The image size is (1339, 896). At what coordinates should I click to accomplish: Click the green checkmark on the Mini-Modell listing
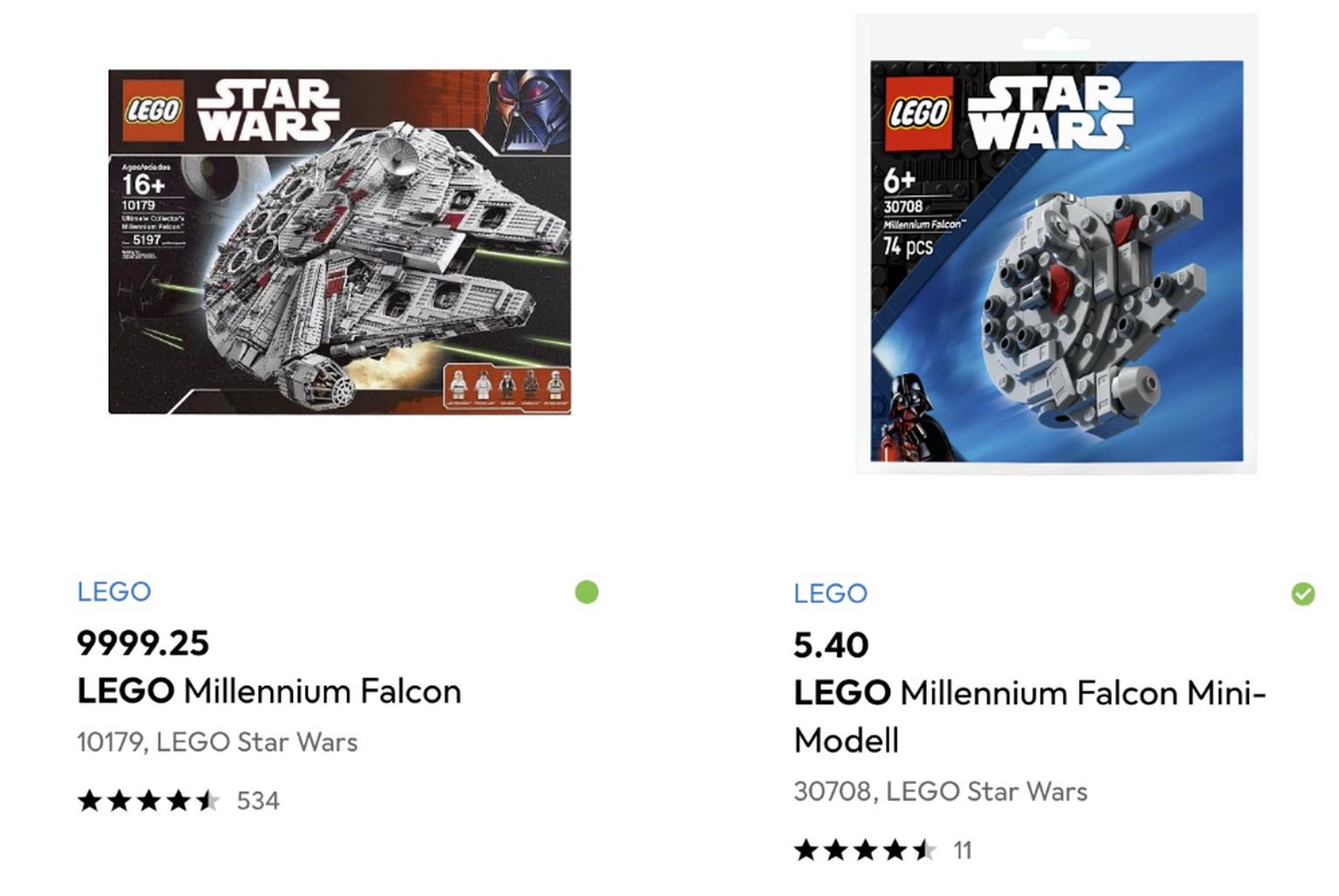coord(1302,594)
